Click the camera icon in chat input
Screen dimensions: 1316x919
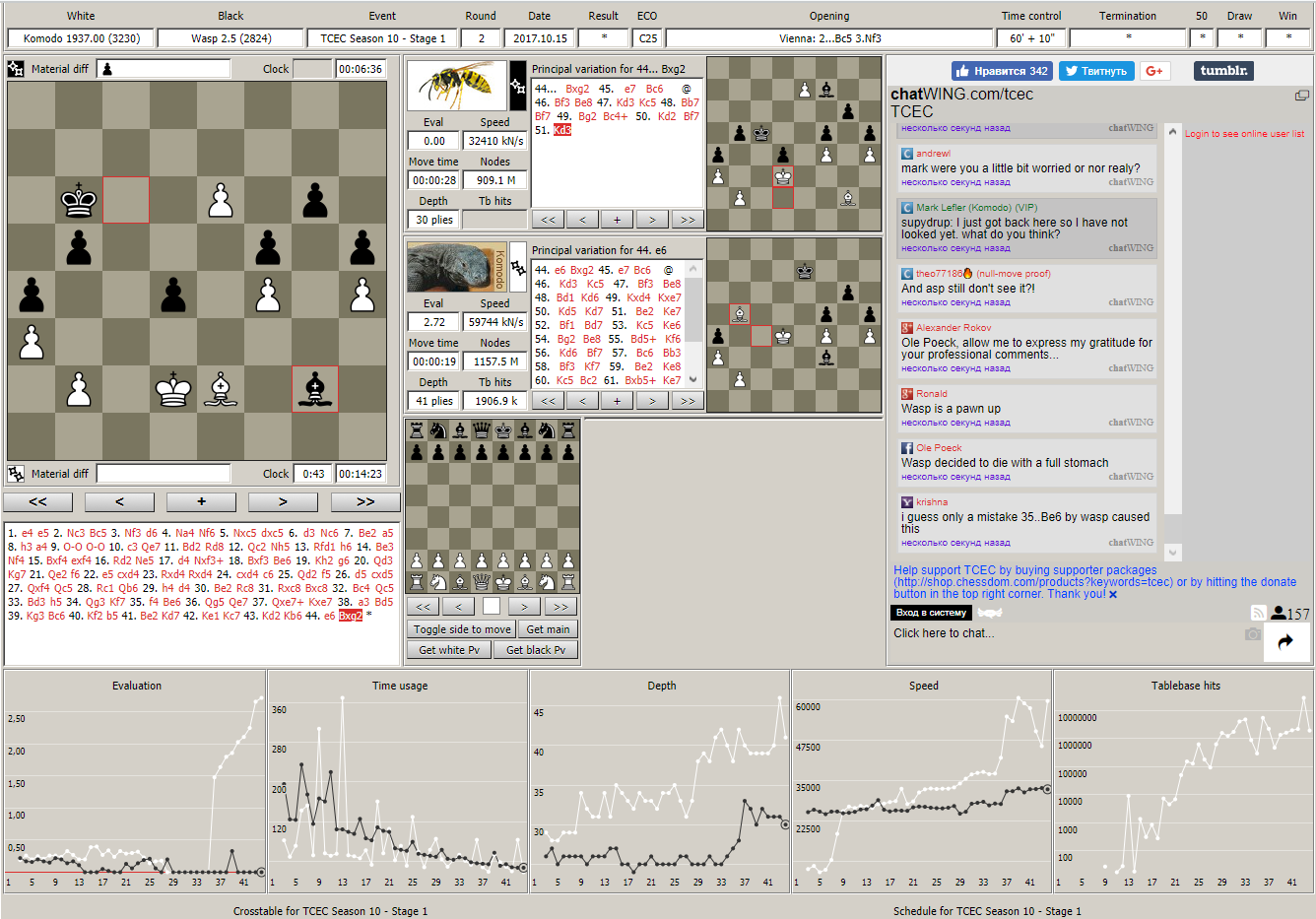click(1252, 634)
